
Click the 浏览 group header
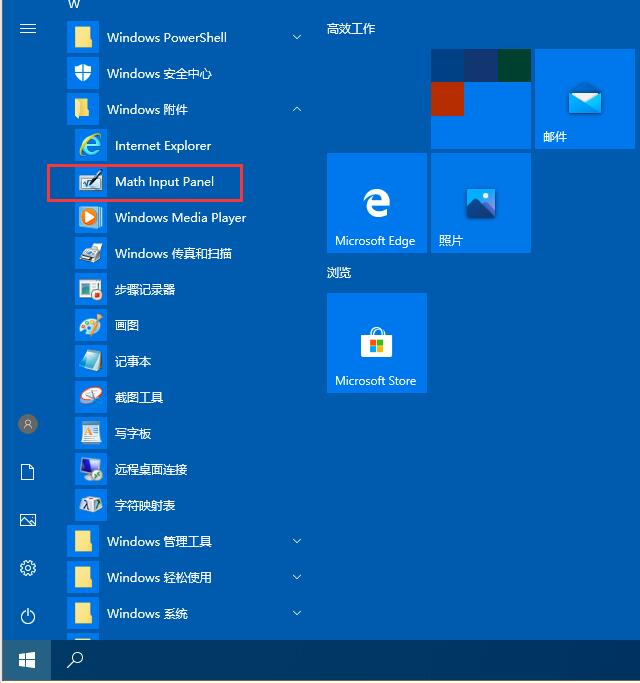click(x=339, y=273)
